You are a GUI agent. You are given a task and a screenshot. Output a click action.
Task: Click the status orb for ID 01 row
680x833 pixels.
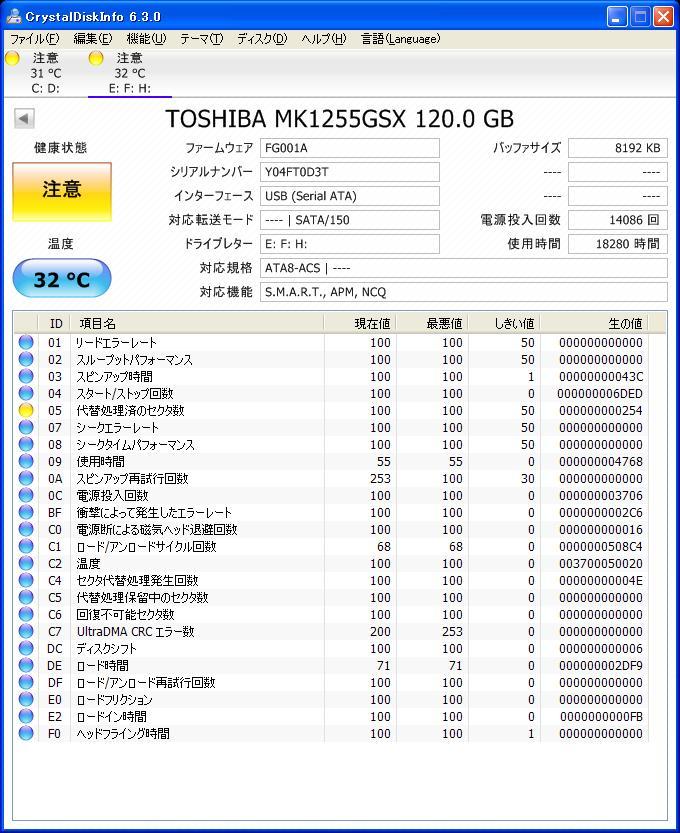(x=26, y=342)
